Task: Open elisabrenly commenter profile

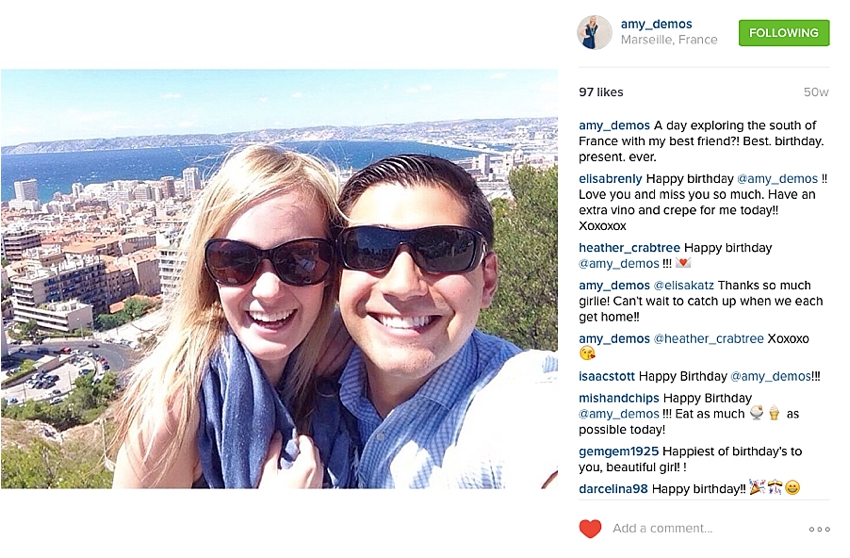Action: (x=610, y=179)
